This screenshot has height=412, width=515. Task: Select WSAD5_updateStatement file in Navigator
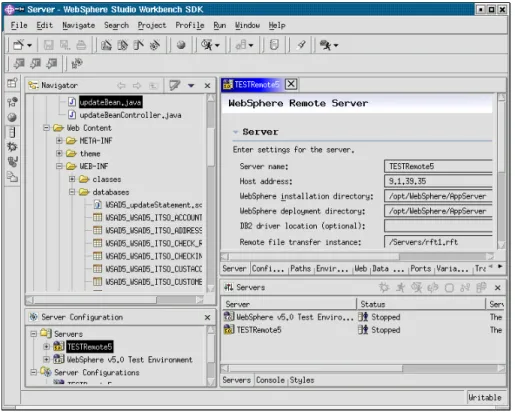click(x=154, y=205)
